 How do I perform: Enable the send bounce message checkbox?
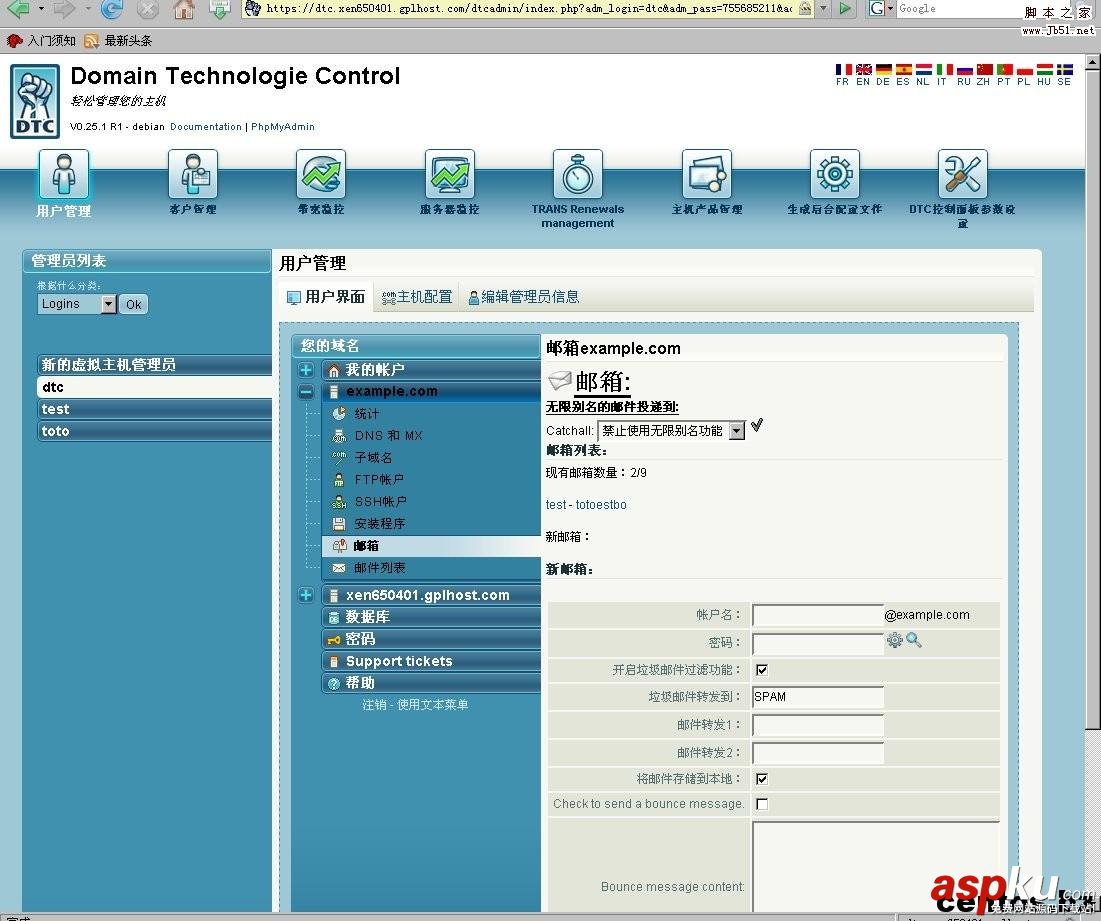coord(762,804)
